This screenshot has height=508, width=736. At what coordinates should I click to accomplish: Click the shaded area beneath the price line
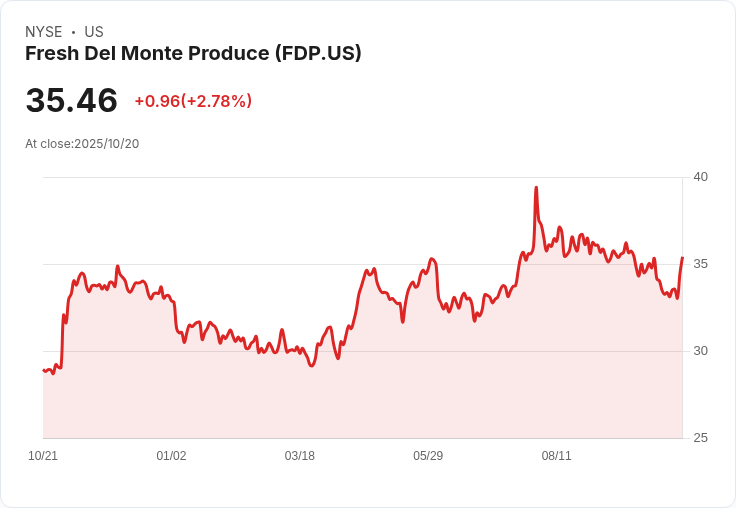[362, 394]
